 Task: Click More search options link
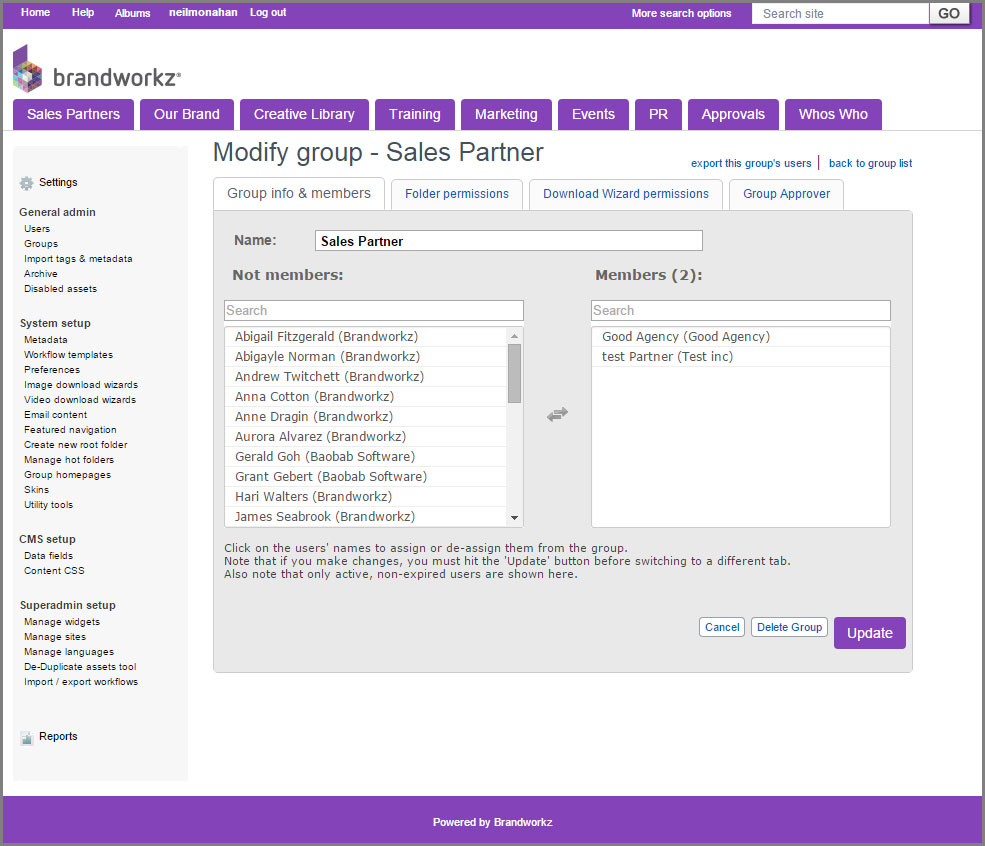(x=681, y=13)
